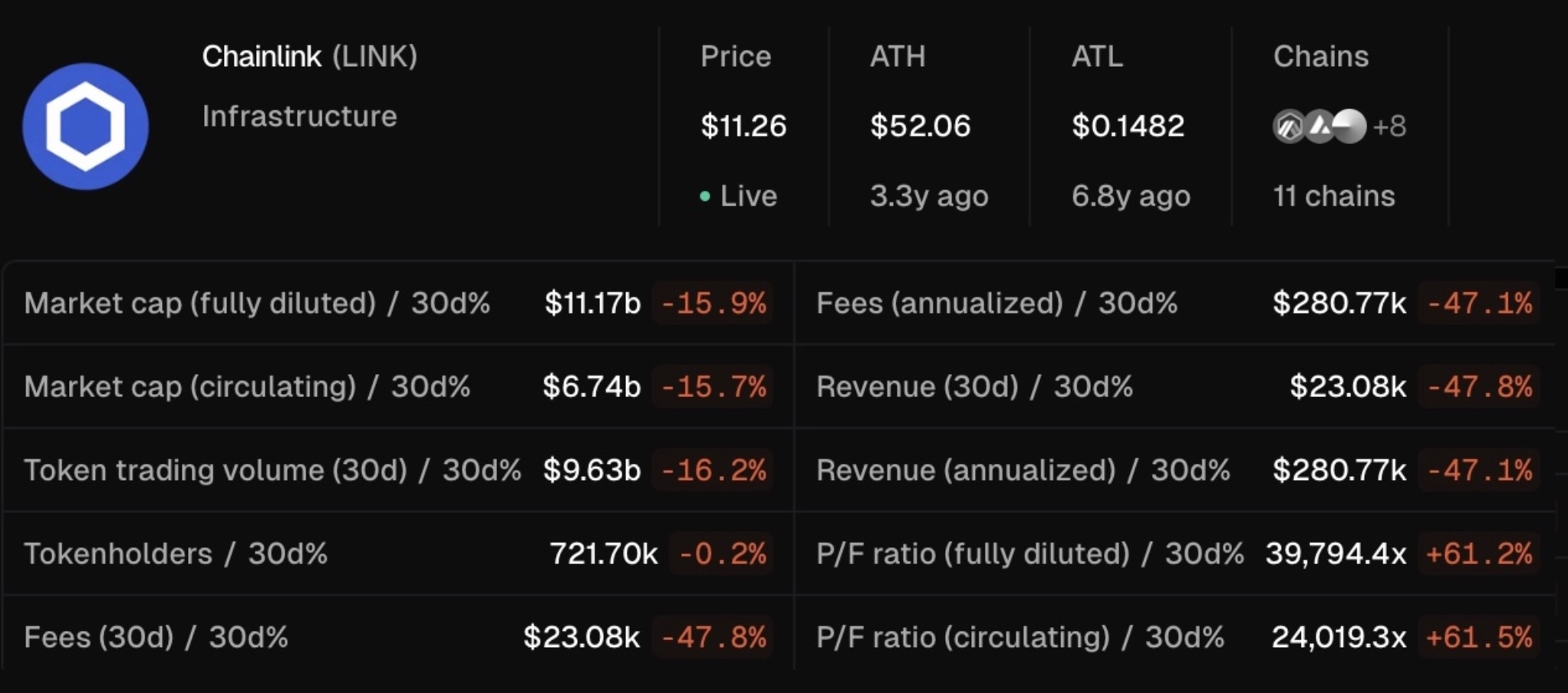Image resolution: width=1568 pixels, height=693 pixels.
Task: Select the Fees (annualized) row
Action: click(x=1175, y=304)
